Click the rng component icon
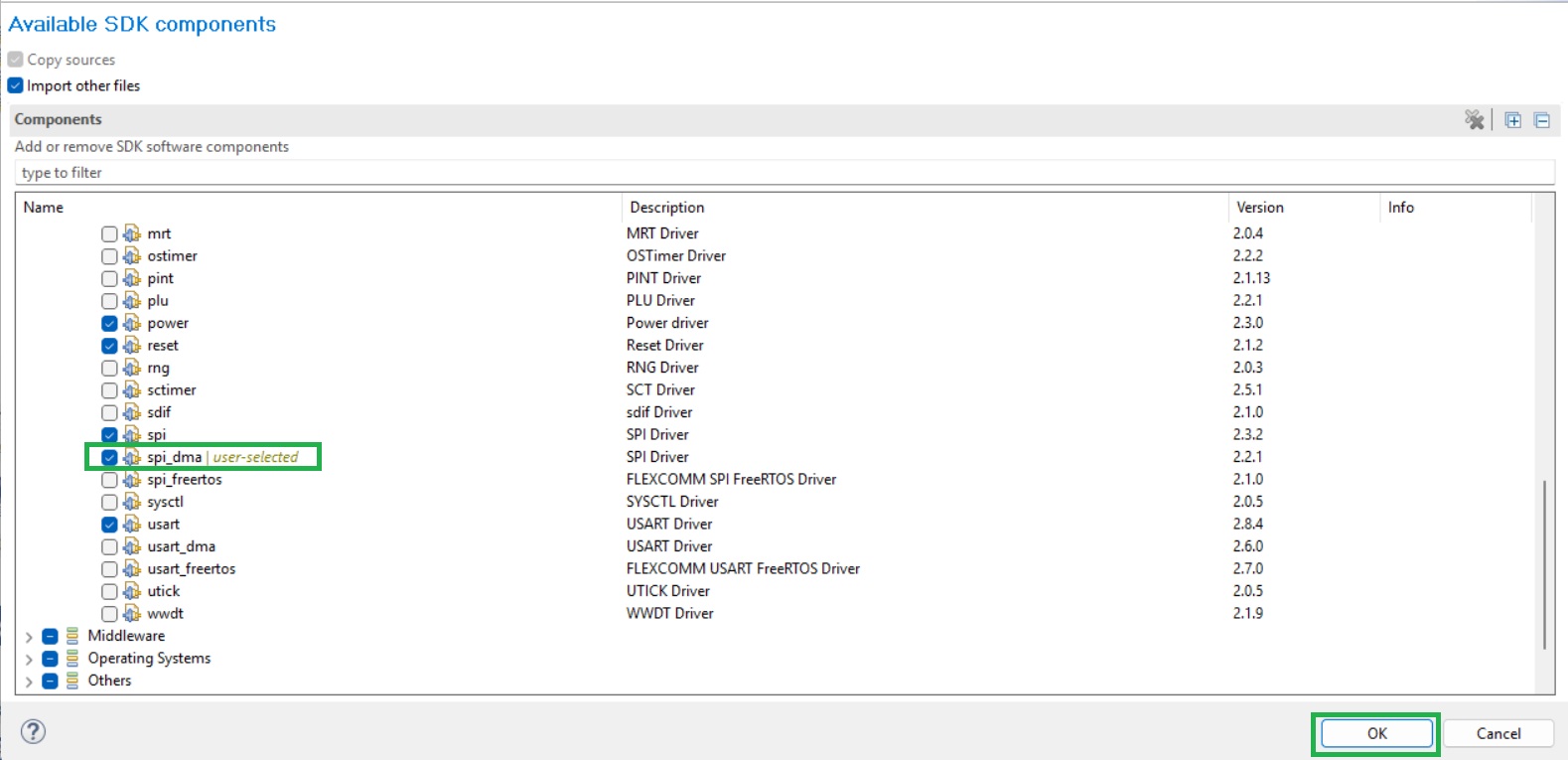The height and width of the screenshot is (760, 1568). [x=132, y=368]
